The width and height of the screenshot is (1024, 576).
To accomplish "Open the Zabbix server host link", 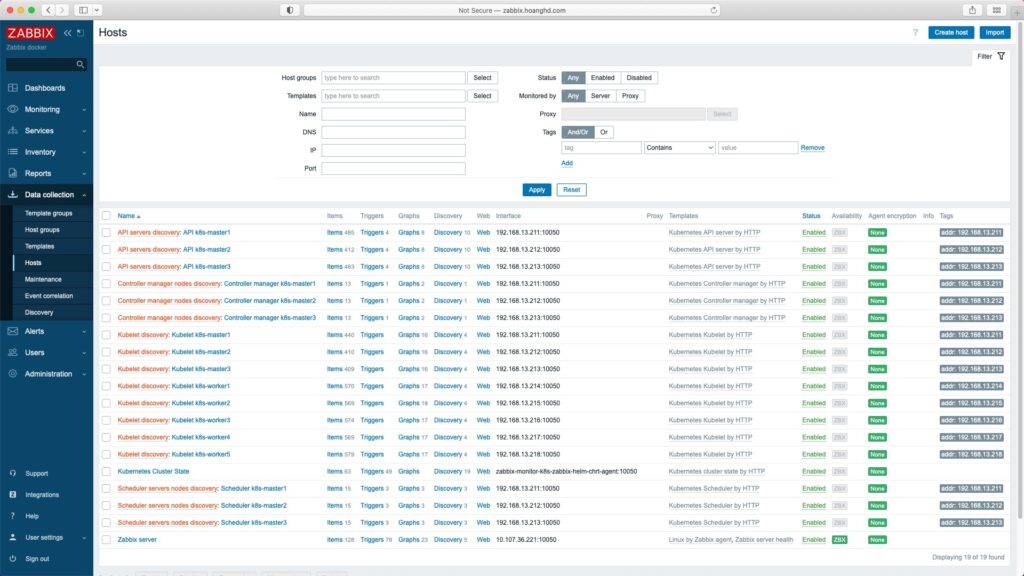I will coord(137,540).
